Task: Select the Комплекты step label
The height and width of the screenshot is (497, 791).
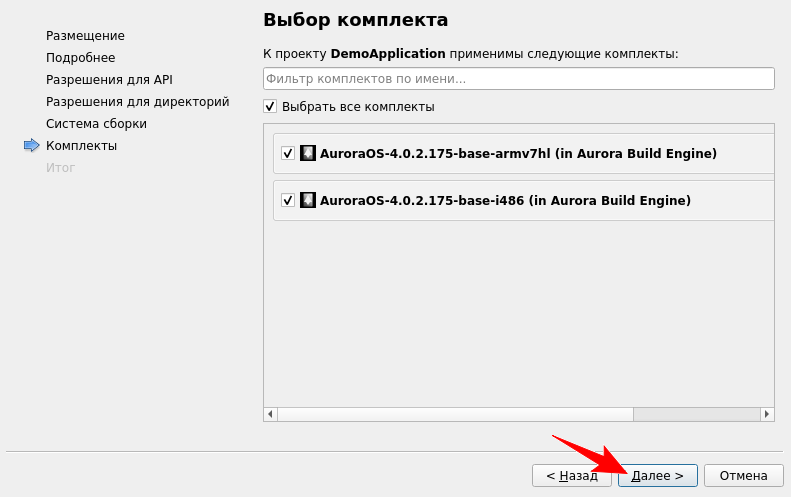Action: pyautogui.click(x=82, y=145)
